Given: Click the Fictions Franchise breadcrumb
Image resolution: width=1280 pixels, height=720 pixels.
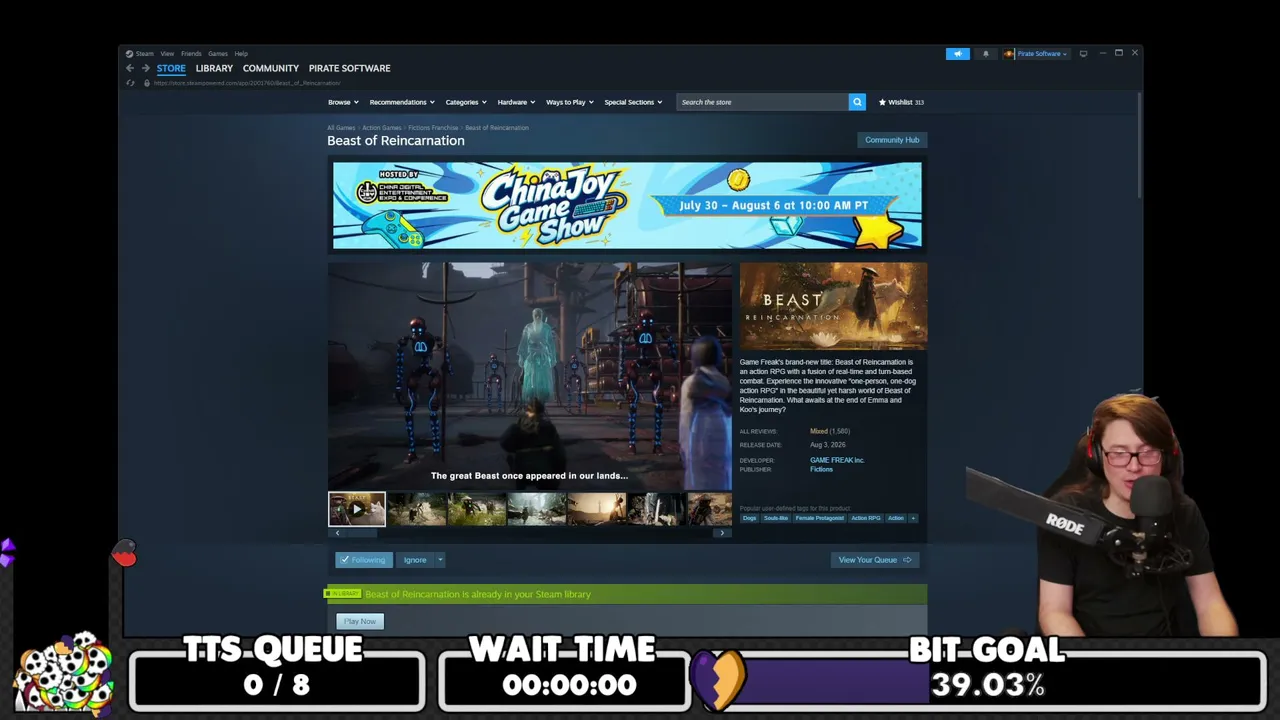Looking at the screenshot, I should tap(433, 128).
